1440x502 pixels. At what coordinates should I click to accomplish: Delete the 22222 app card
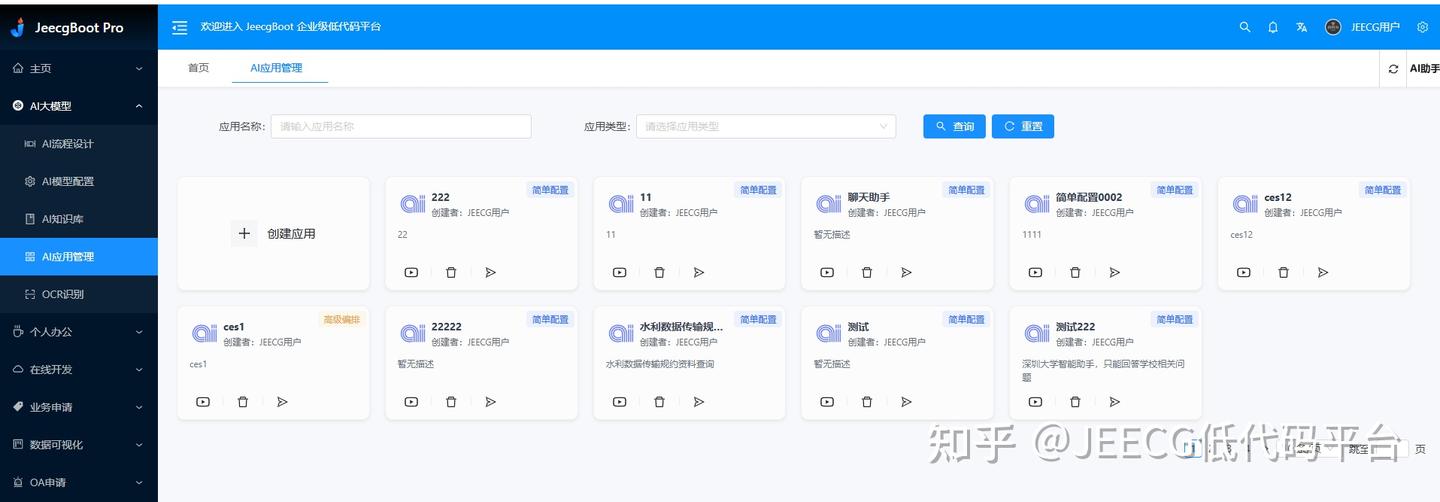coord(451,402)
